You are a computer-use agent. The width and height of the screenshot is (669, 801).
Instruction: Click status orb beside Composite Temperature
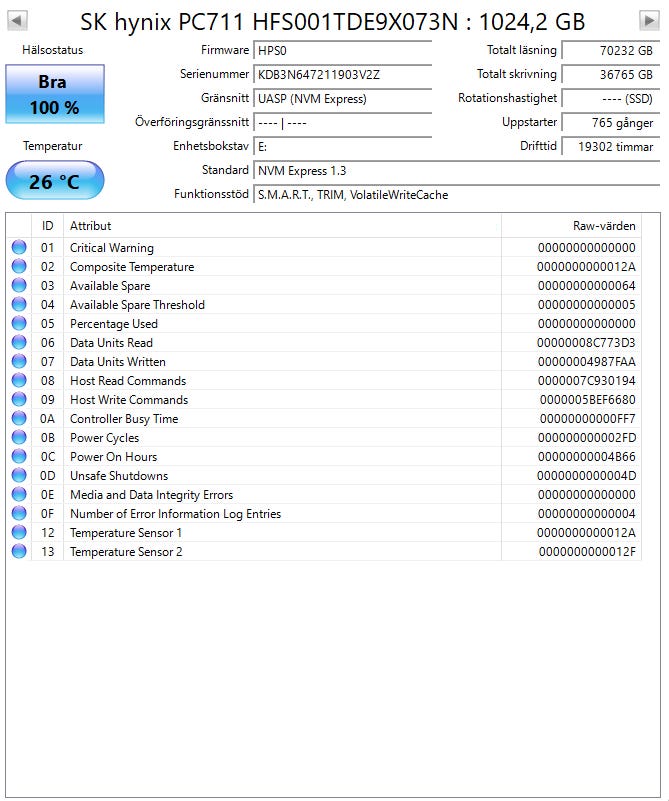tap(19, 266)
